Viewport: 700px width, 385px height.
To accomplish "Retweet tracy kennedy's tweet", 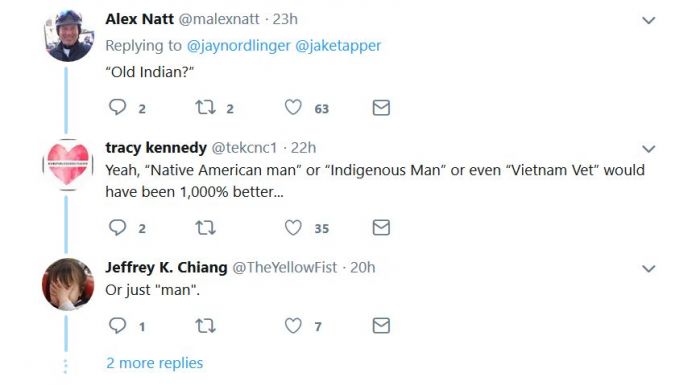I will click(x=206, y=228).
